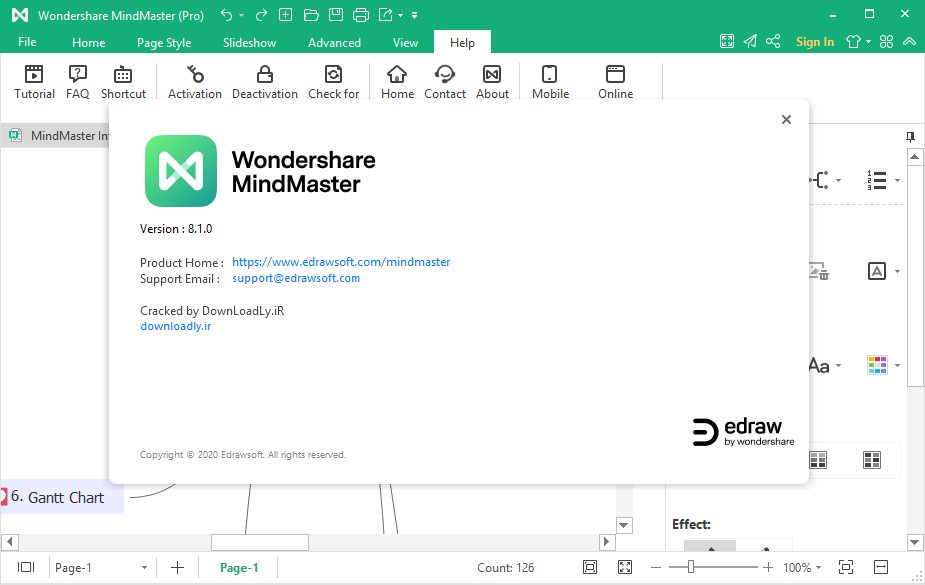925x585 pixels.
Task: Switch to the Page Style tab
Action: tap(164, 42)
